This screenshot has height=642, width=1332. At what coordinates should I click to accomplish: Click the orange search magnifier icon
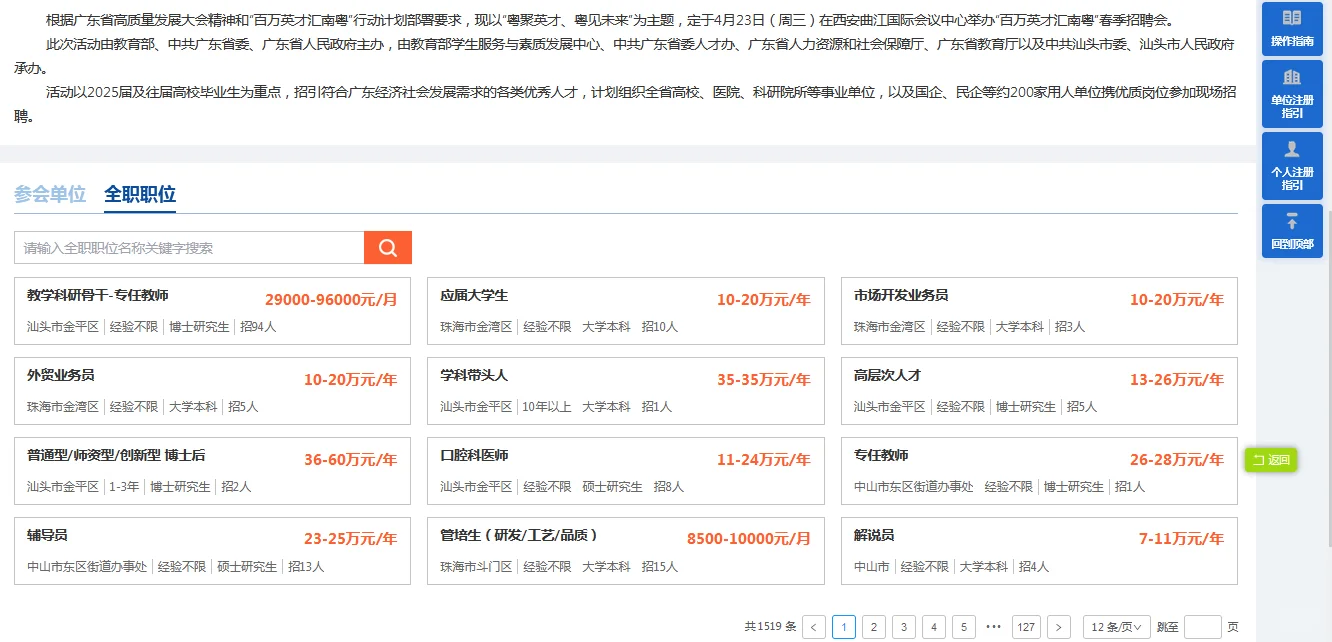(x=387, y=246)
